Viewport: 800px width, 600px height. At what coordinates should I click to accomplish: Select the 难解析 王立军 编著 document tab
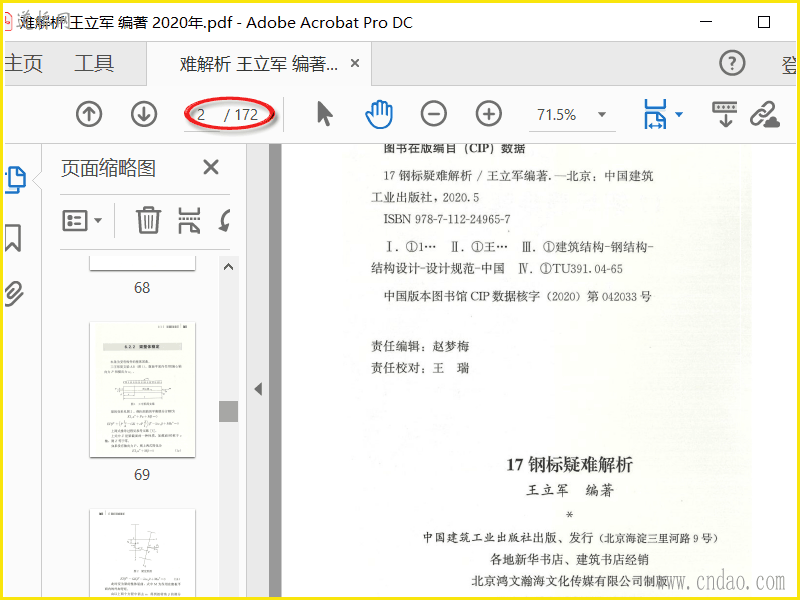[x=258, y=64]
